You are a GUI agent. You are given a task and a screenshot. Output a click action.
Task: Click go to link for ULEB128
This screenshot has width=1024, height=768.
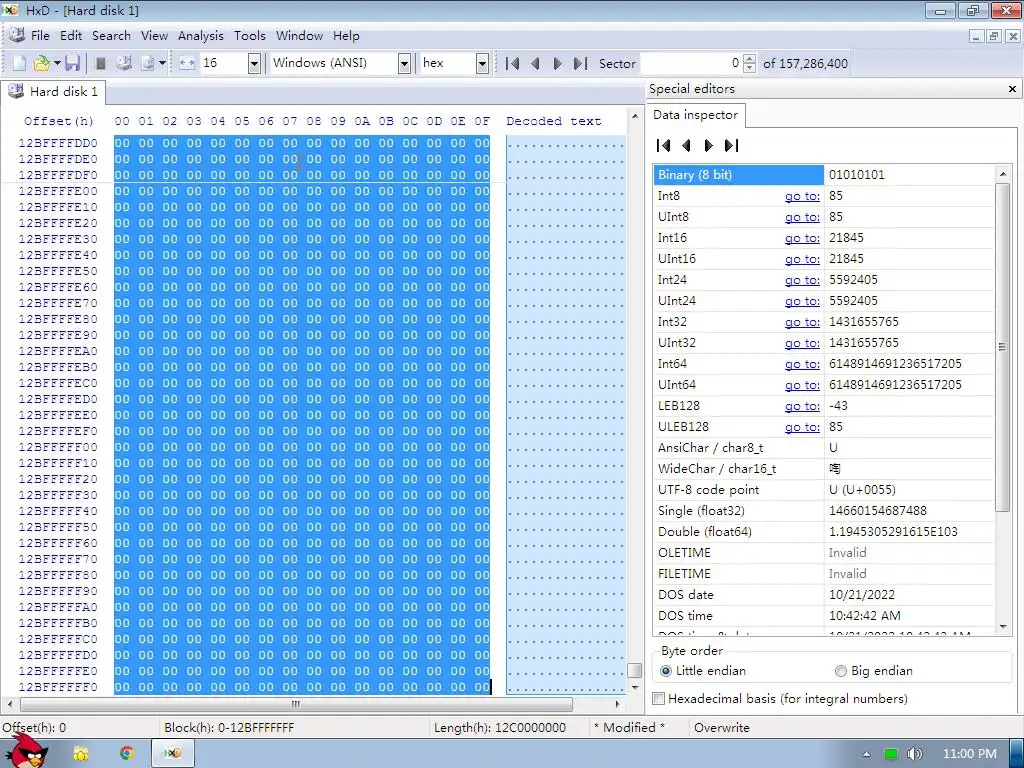coord(802,426)
